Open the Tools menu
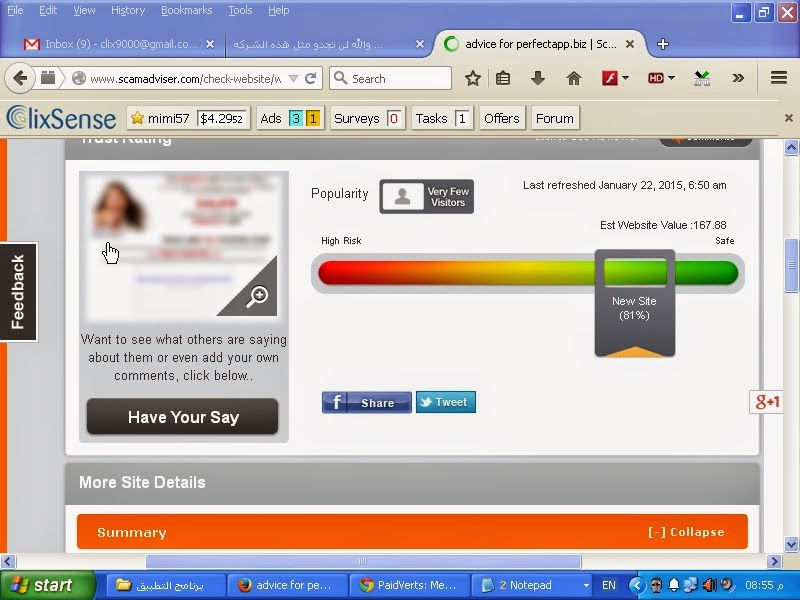 coord(240,10)
